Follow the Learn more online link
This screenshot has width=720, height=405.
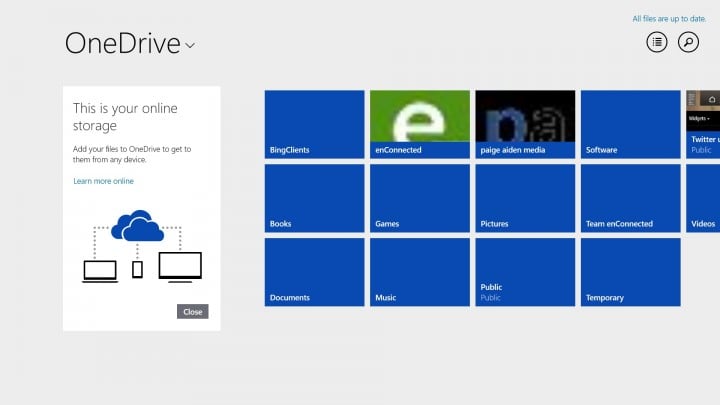click(x=103, y=181)
